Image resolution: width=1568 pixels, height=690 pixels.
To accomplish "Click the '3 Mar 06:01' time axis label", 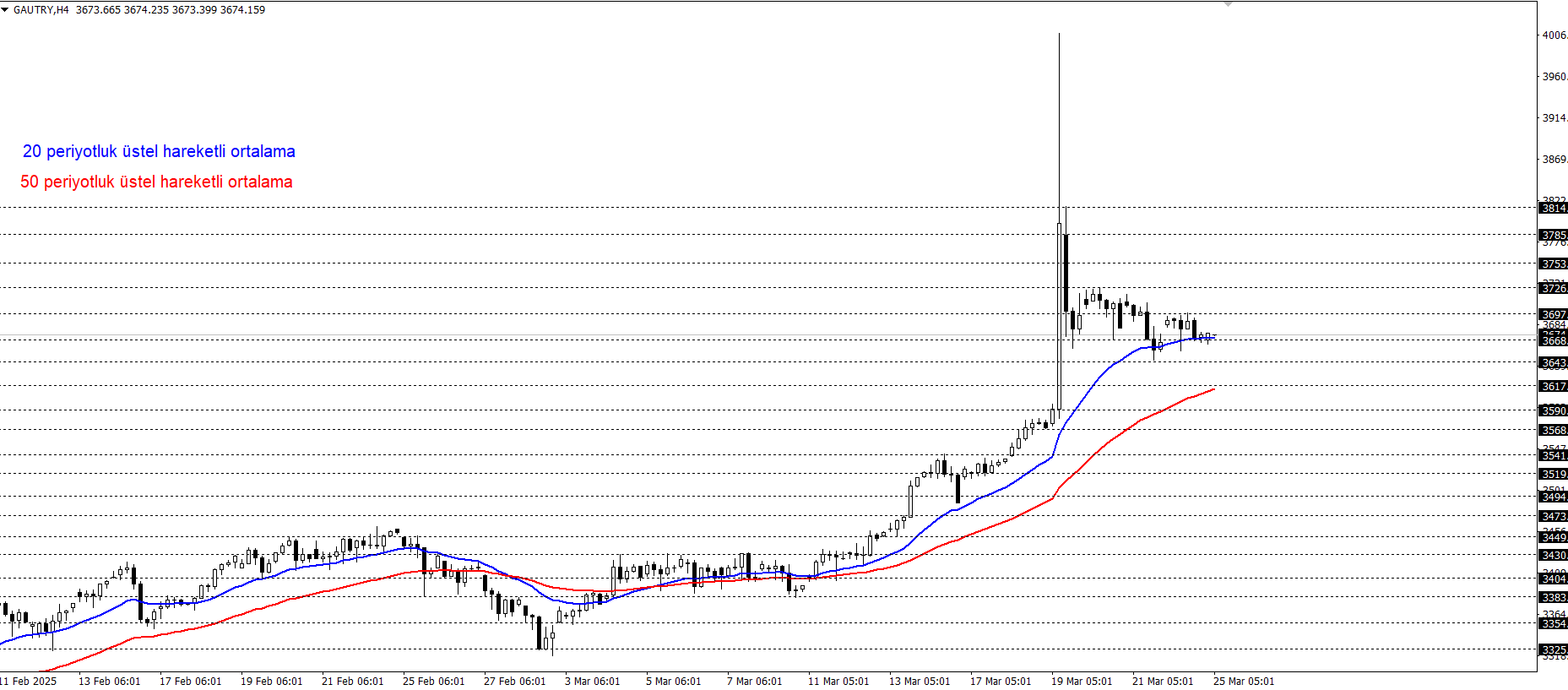I will click(x=592, y=682).
